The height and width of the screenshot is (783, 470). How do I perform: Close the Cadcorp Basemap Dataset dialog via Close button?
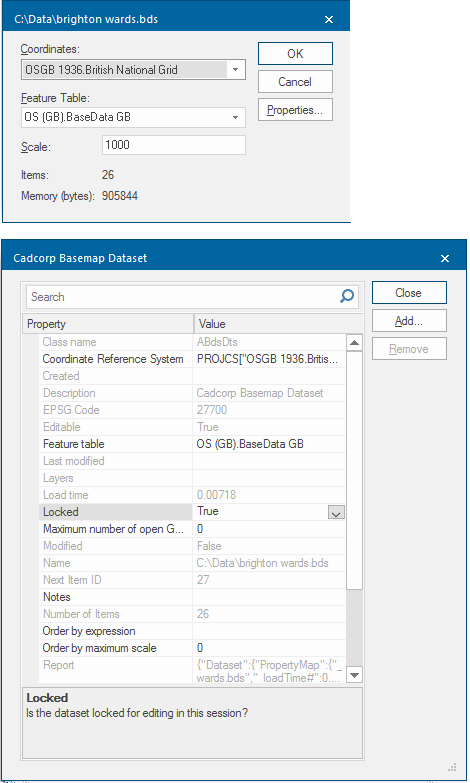click(409, 293)
